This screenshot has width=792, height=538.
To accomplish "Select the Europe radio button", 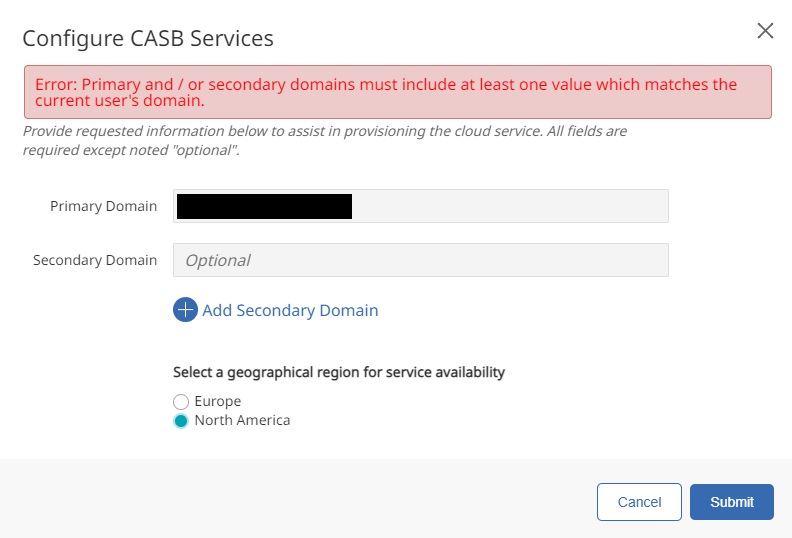I will [x=181, y=401].
